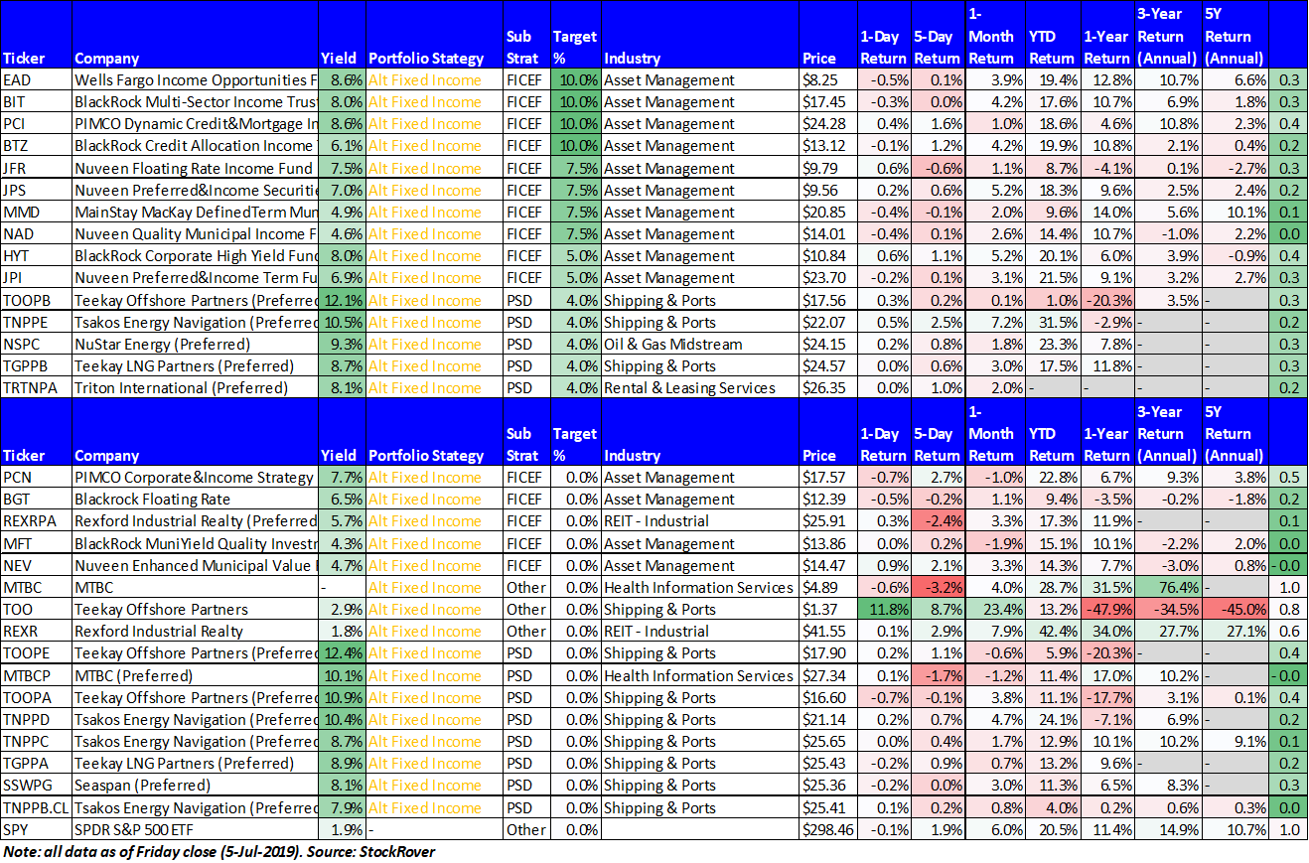Select ticker NAD
Viewport: 1309px width, 863px height.
point(36,234)
